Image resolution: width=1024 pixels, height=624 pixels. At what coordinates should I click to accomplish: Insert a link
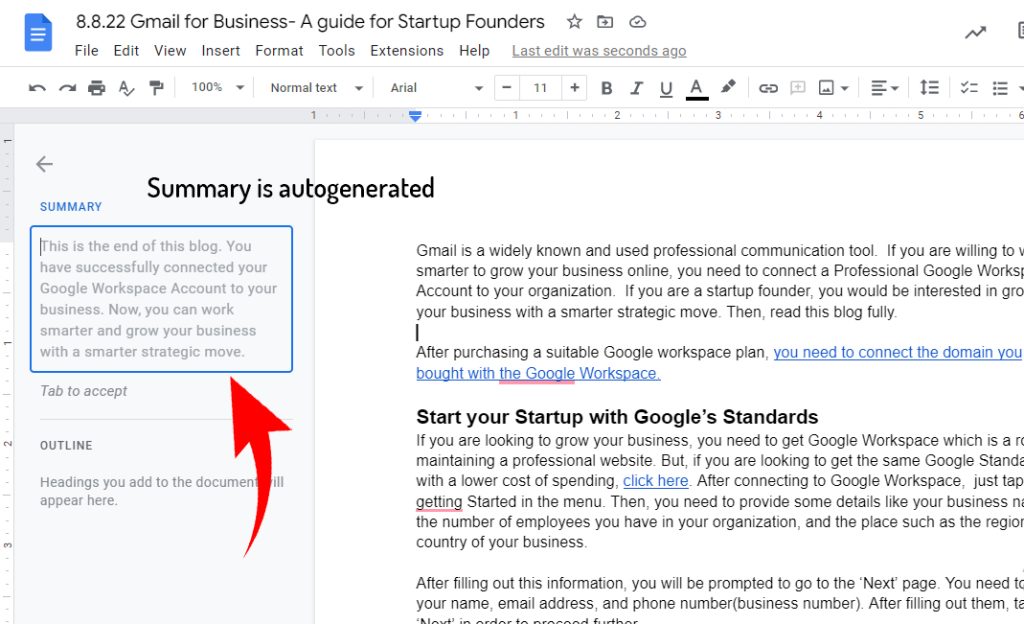[x=768, y=87]
